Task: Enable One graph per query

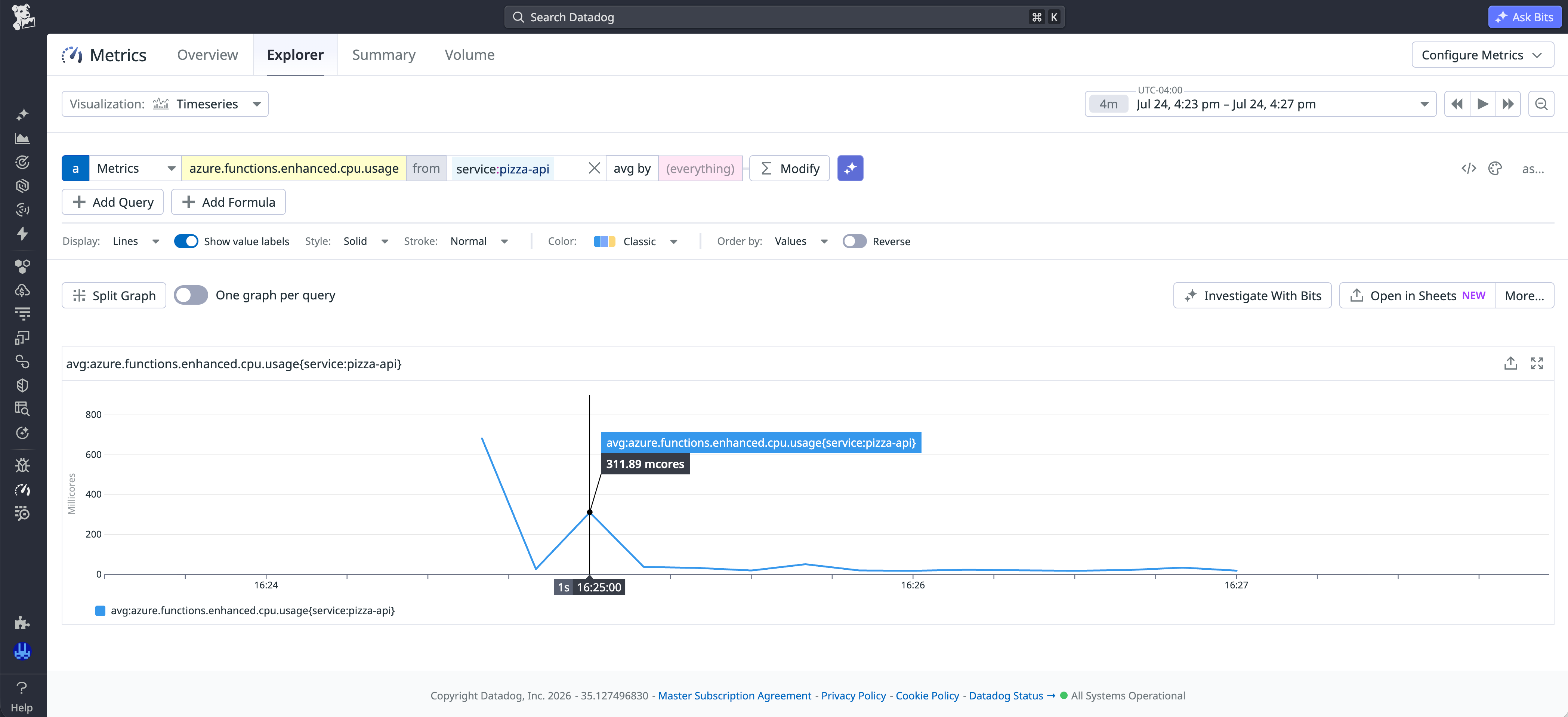Action: 191,295
